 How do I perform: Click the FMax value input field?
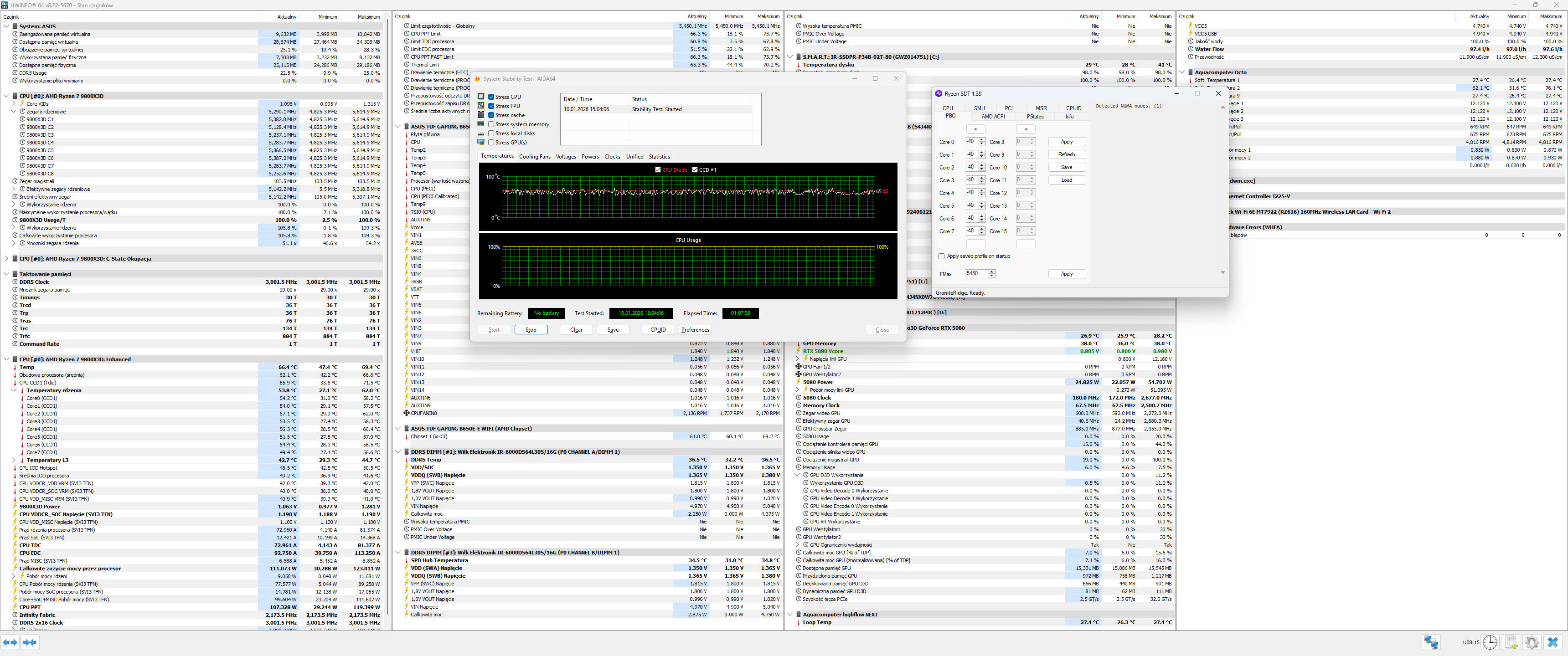click(x=976, y=274)
